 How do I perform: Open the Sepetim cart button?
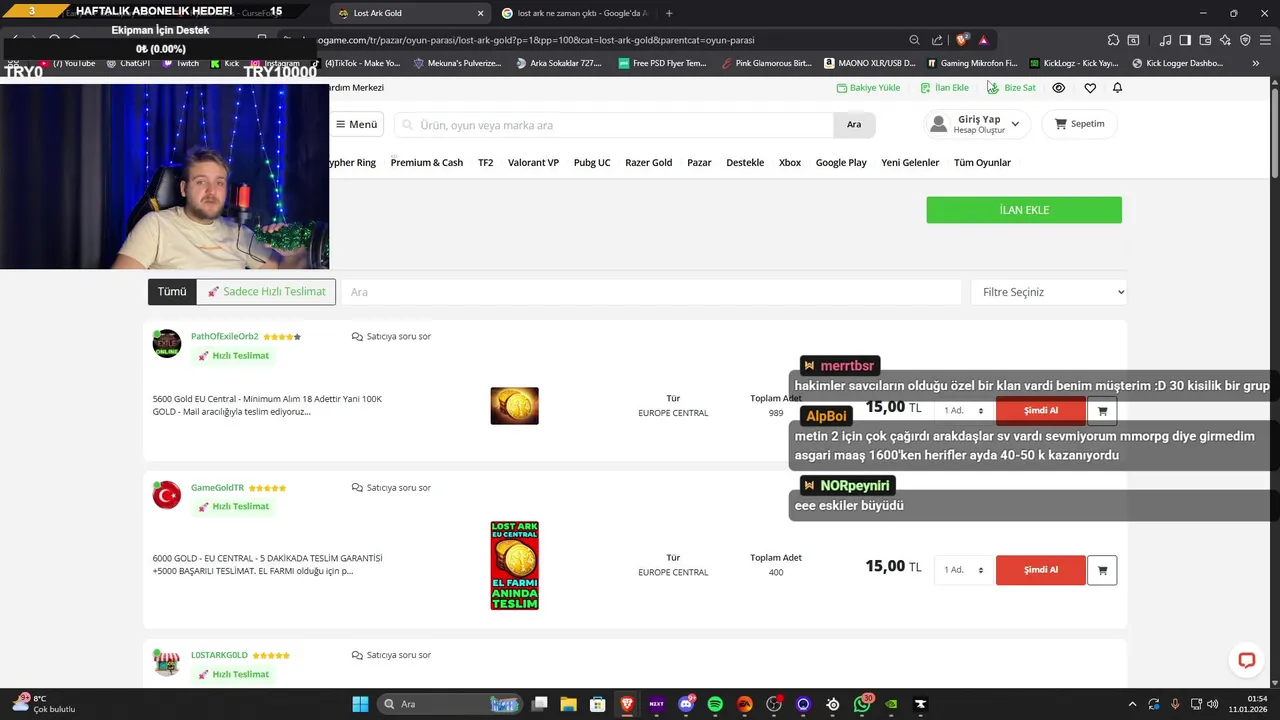(x=1079, y=124)
